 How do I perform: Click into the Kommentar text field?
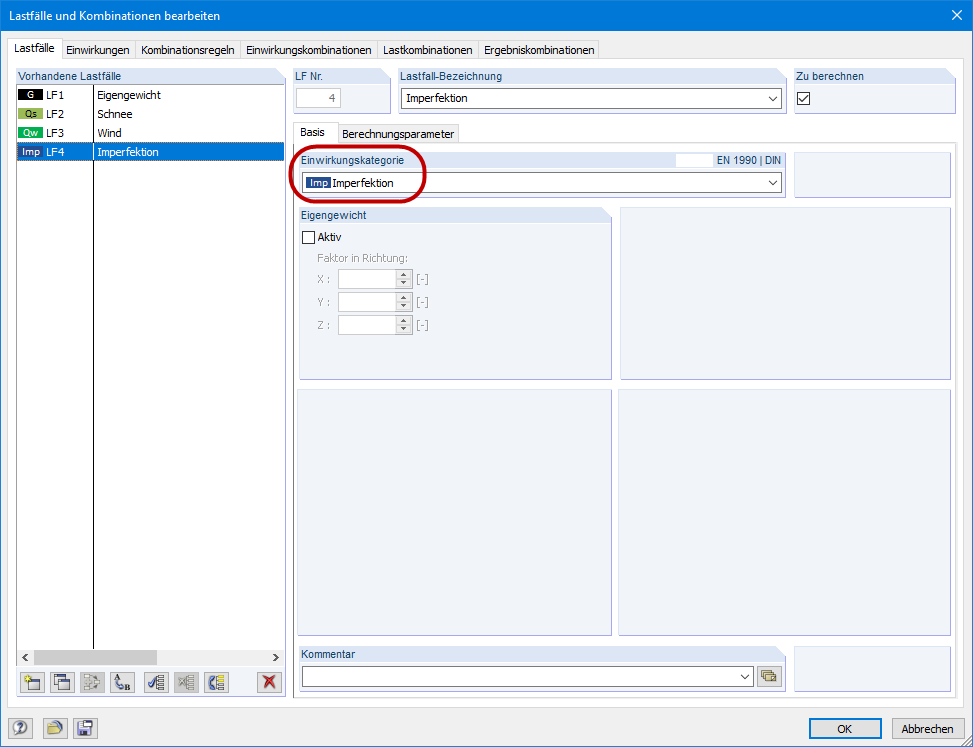520,677
